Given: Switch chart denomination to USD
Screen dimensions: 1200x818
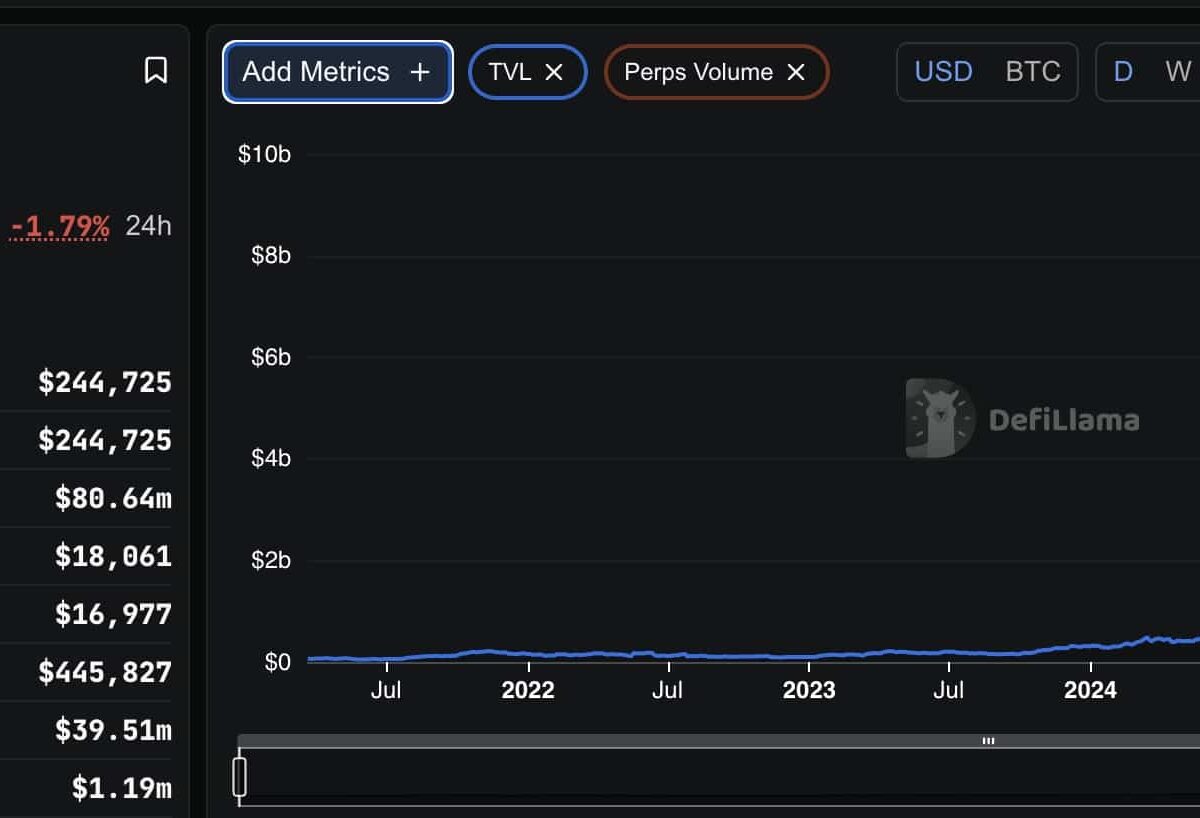Looking at the screenshot, I should tap(943, 72).
